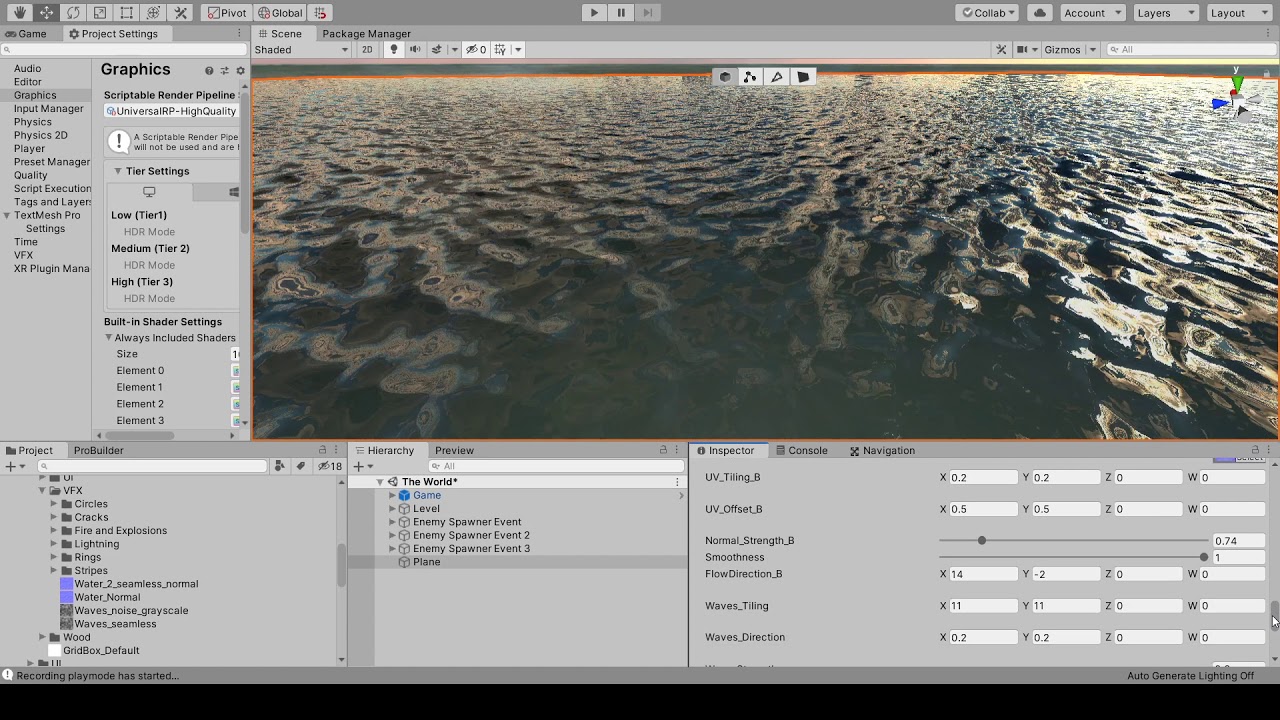Select the Scale tool

pyautogui.click(x=100, y=13)
